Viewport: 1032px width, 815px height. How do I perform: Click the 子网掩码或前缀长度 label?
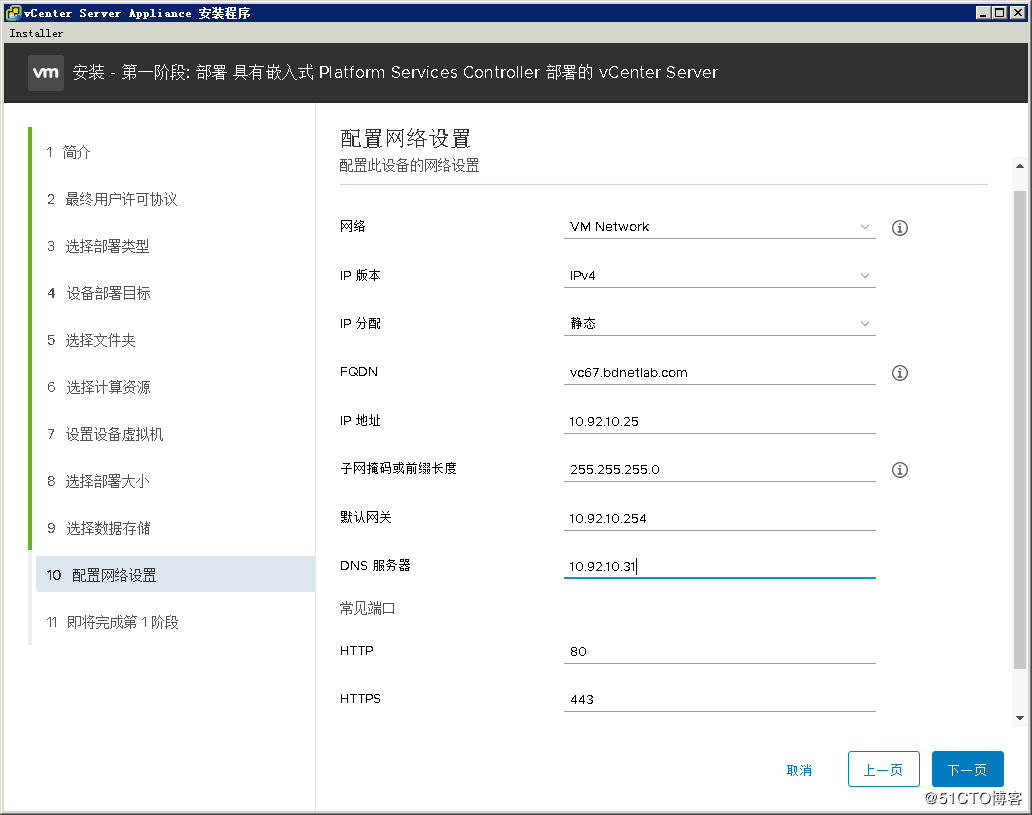398,468
